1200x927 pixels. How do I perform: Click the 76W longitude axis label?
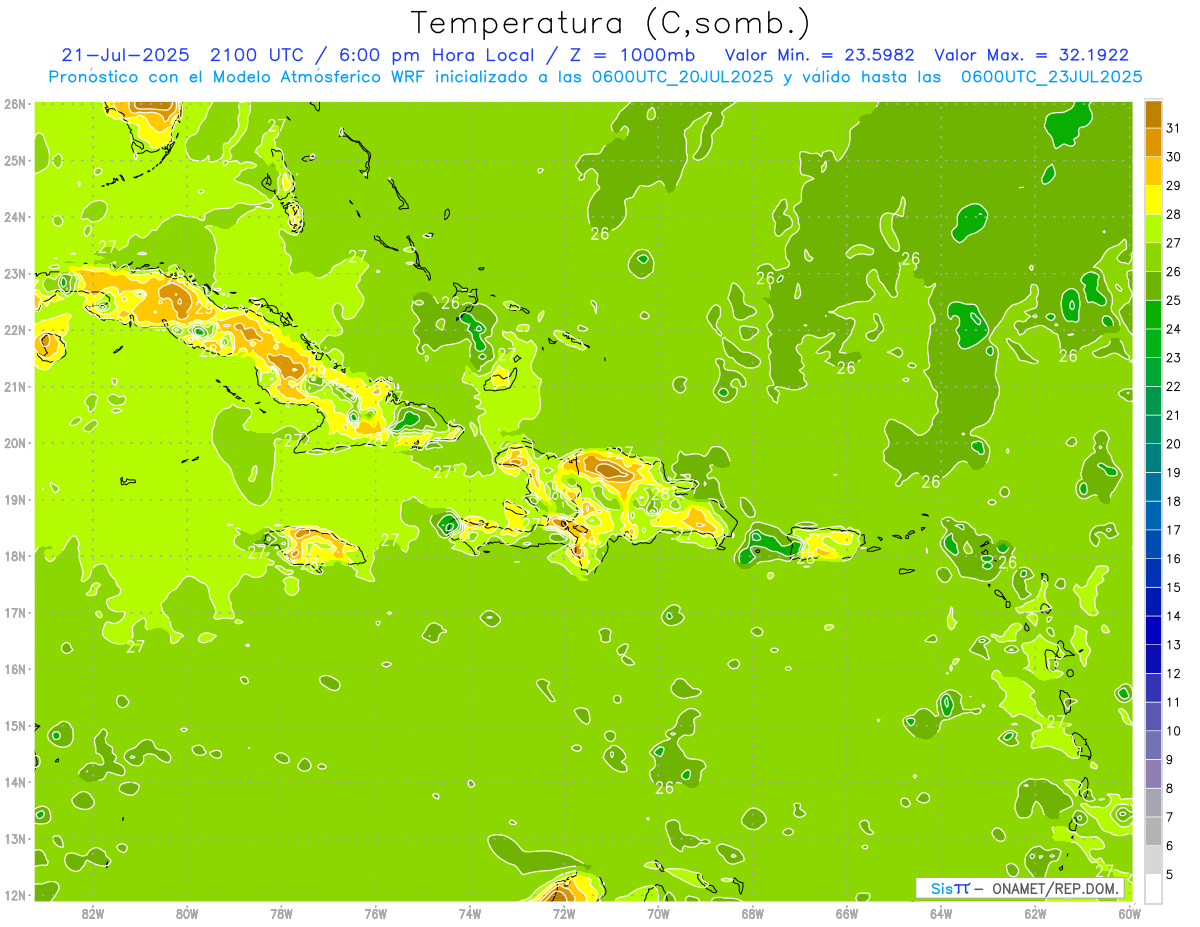375,913
